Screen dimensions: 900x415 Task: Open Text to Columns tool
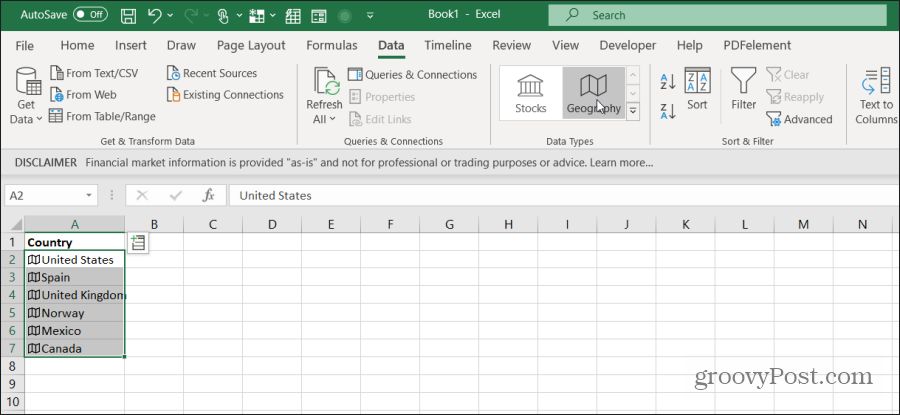point(876,95)
